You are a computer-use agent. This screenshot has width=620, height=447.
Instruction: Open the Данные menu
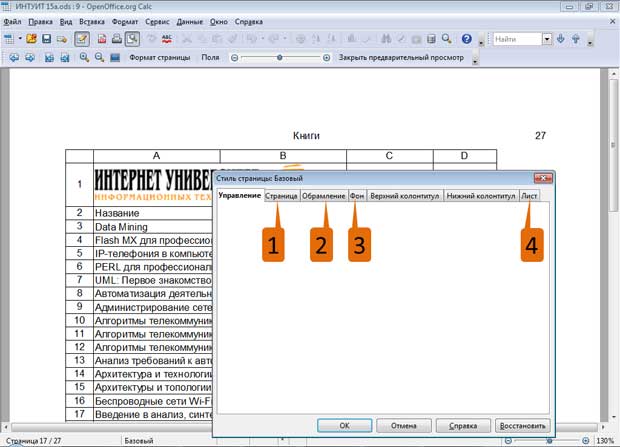click(189, 22)
